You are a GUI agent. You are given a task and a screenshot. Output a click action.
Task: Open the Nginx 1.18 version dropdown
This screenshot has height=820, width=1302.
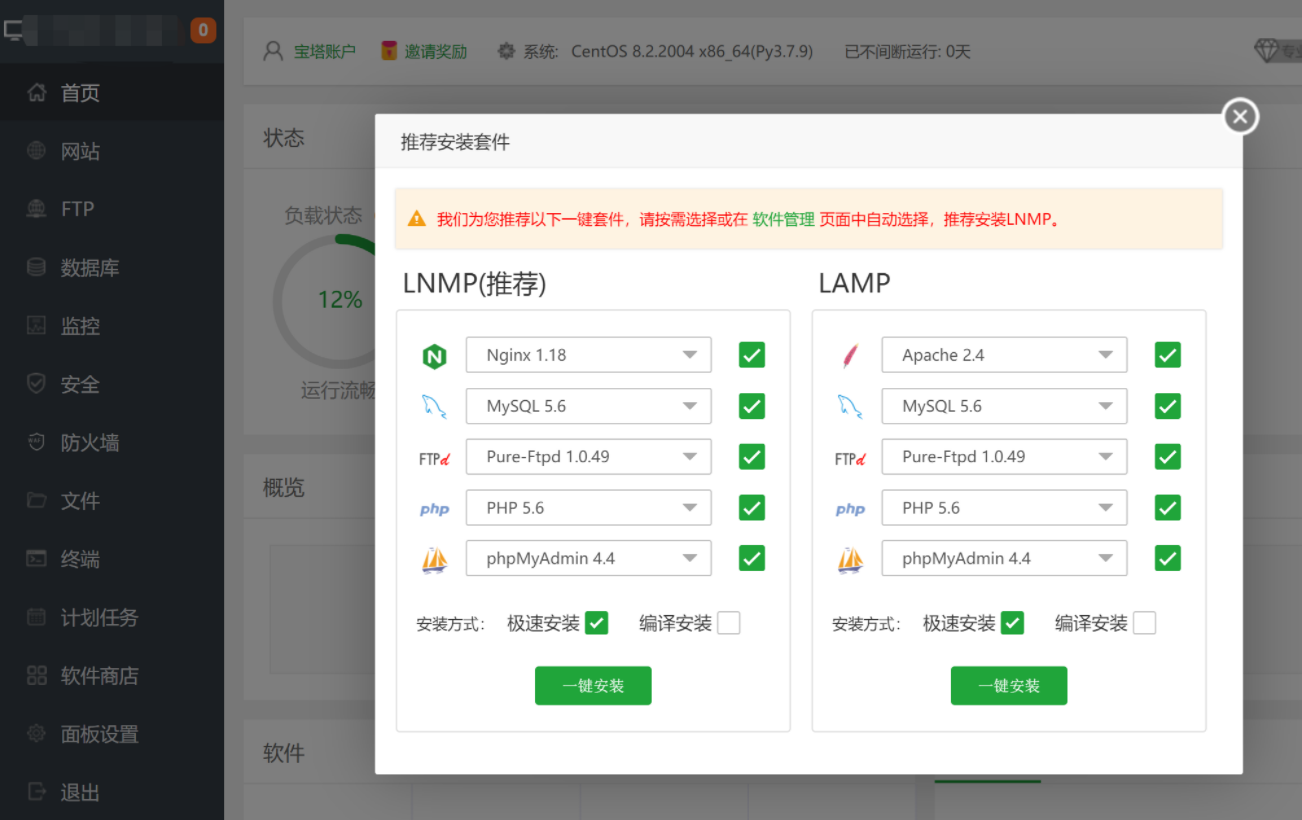pyautogui.click(x=589, y=355)
